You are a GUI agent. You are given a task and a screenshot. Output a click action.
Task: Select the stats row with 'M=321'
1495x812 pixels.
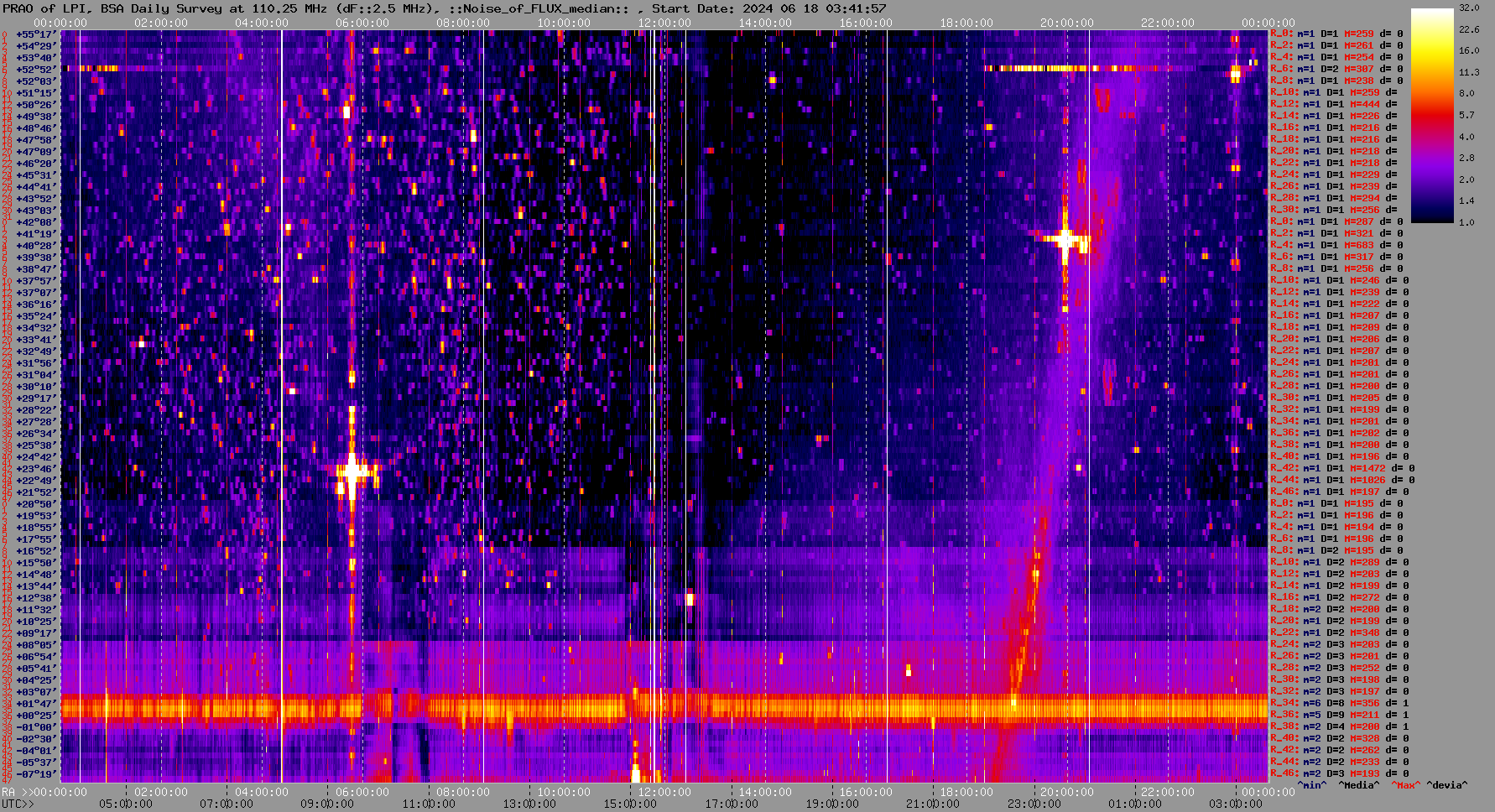pos(1336,233)
